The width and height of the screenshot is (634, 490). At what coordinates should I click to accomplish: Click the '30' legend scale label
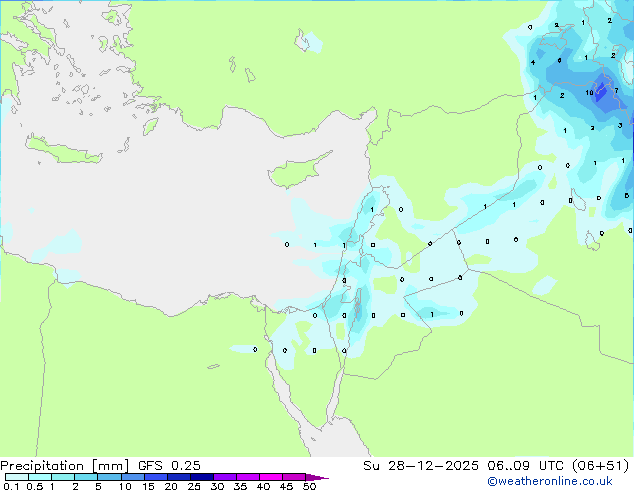(217, 486)
